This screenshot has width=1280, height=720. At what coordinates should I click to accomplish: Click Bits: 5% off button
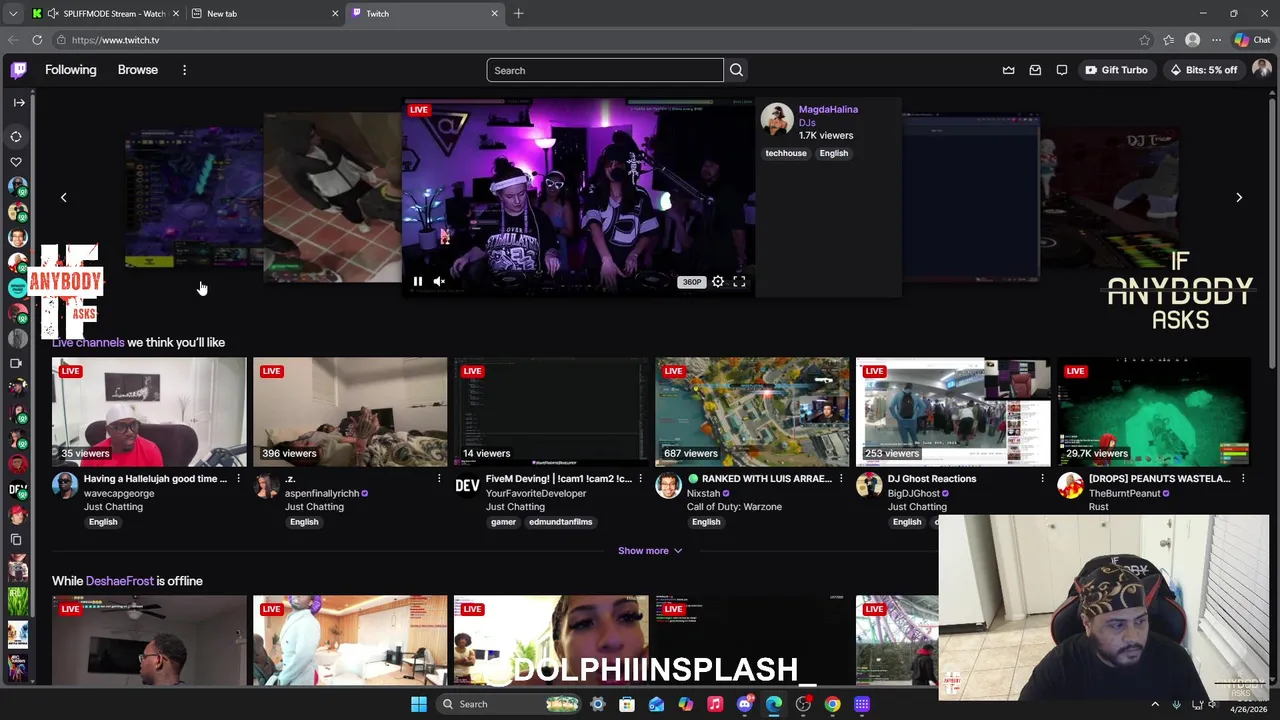(1203, 70)
